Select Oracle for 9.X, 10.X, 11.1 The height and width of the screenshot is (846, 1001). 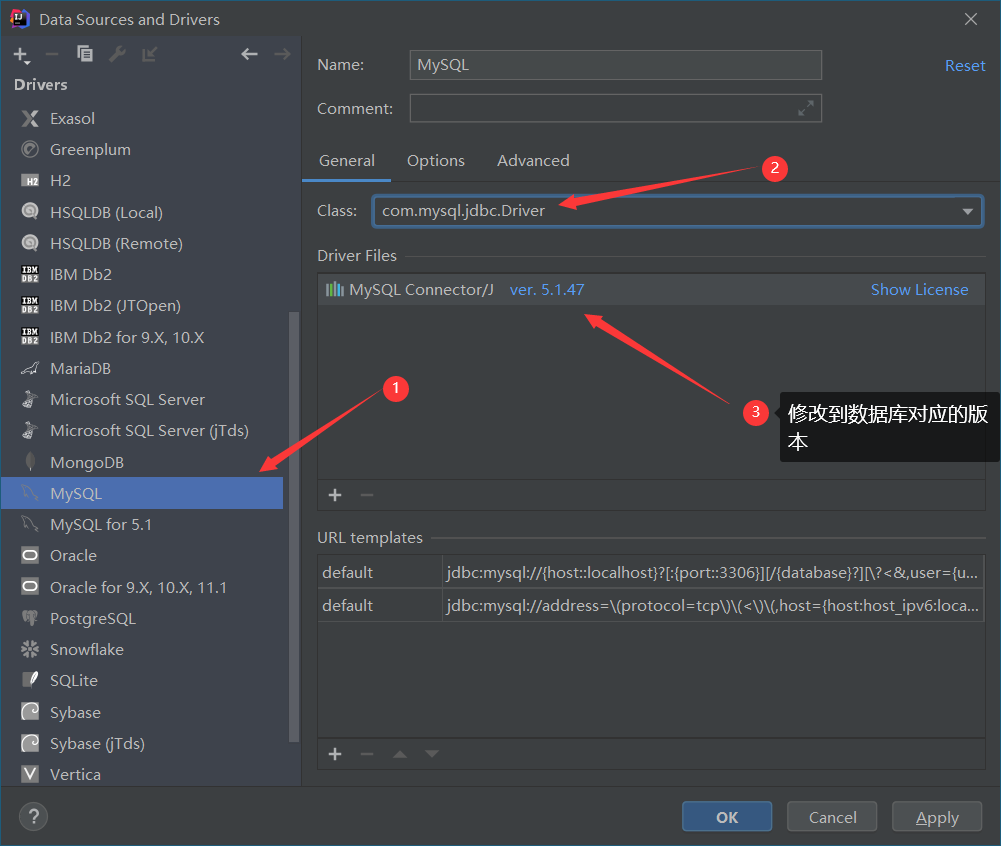[x=142, y=587]
